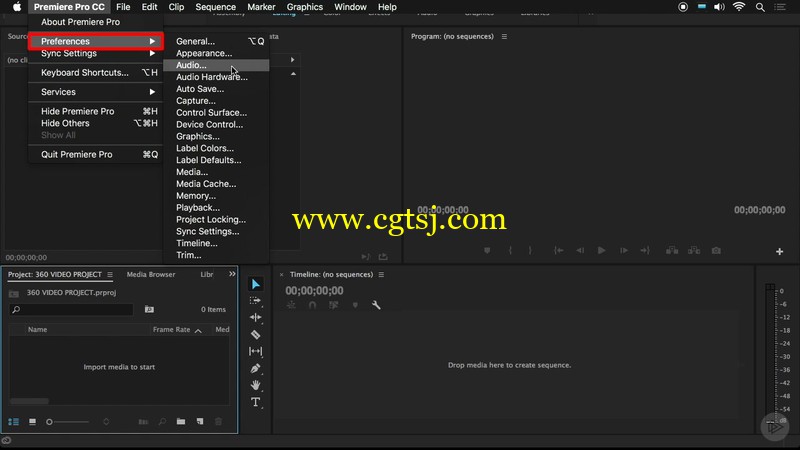Toggle Linked Selection in Timeline
This screenshot has height=450, width=800.
tap(334, 305)
